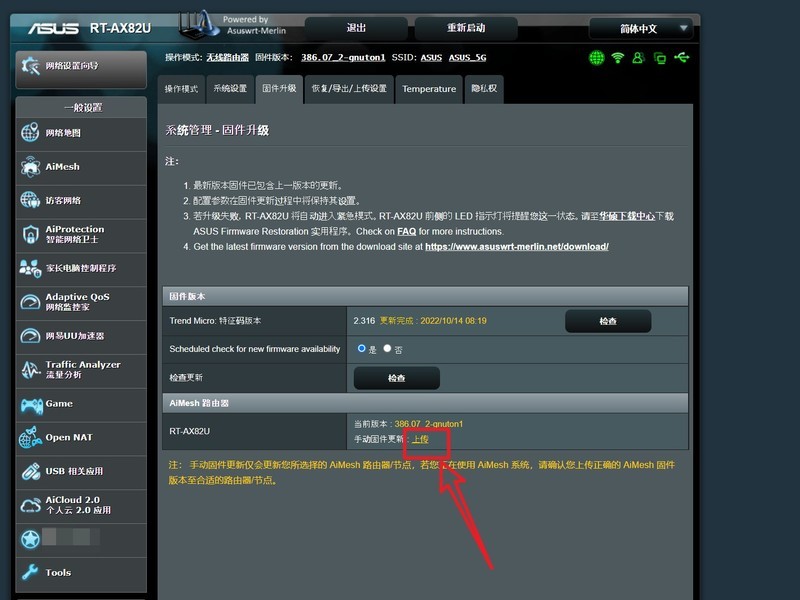Open the asuswrt-merlin.net download link
Viewport: 800px width, 600px height.
[517, 247]
